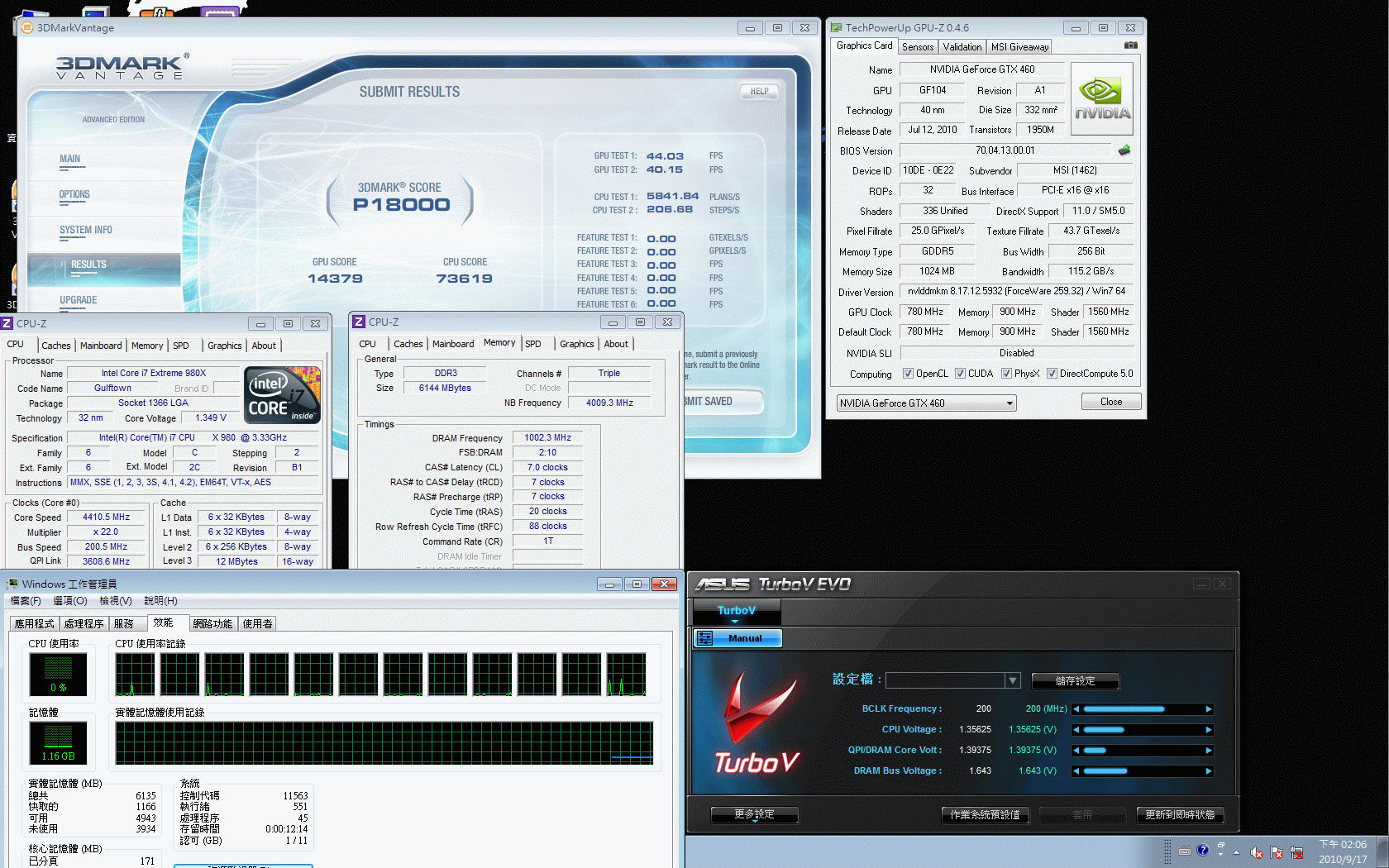This screenshot has width=1389, height=868.
Task: Increase CPU Voltage with the right arrow
Action: click(x=1209, y=730)
